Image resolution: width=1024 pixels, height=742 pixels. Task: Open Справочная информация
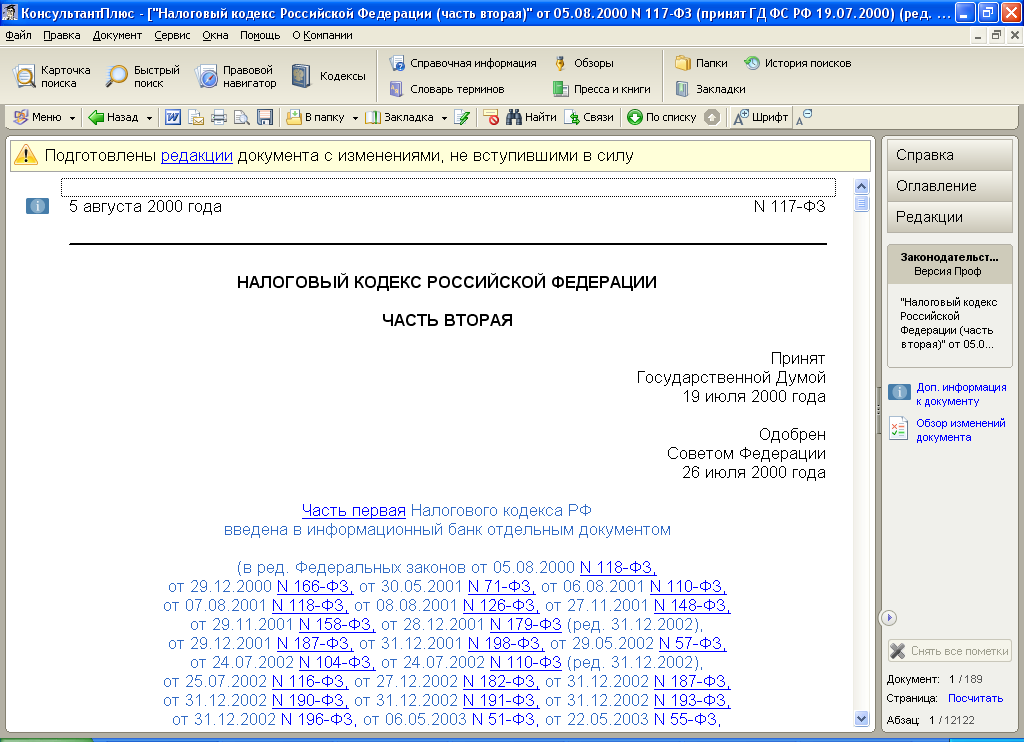pos(463,63)
